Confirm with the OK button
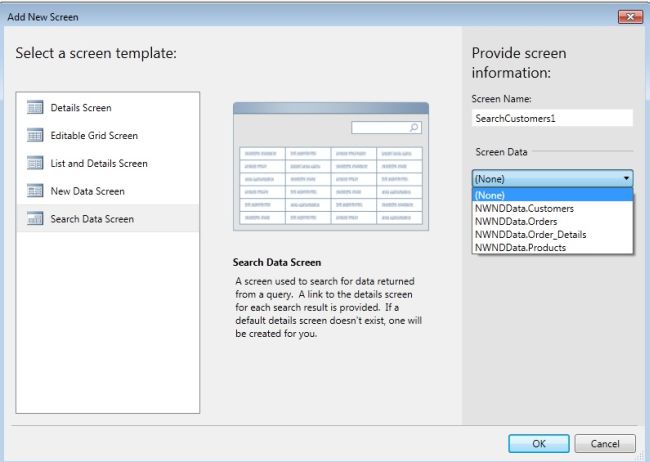 pos(539,443)
